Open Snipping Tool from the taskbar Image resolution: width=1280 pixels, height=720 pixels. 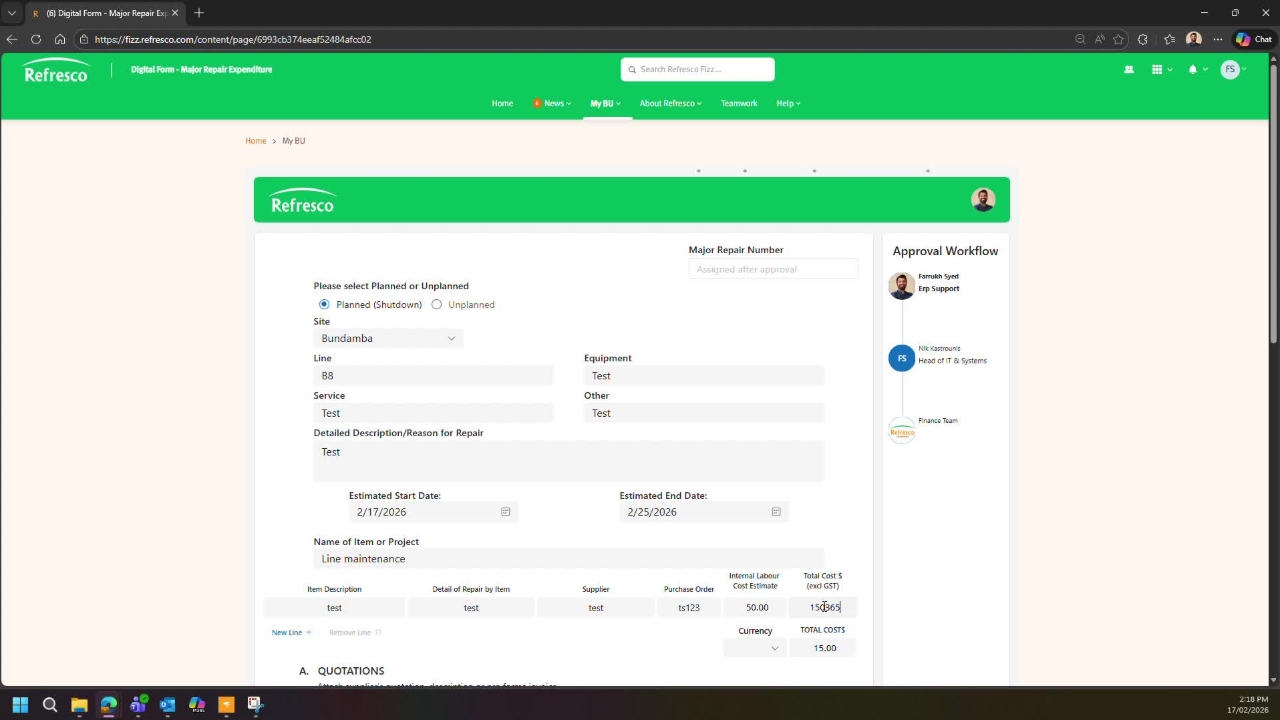coord(255,705)
